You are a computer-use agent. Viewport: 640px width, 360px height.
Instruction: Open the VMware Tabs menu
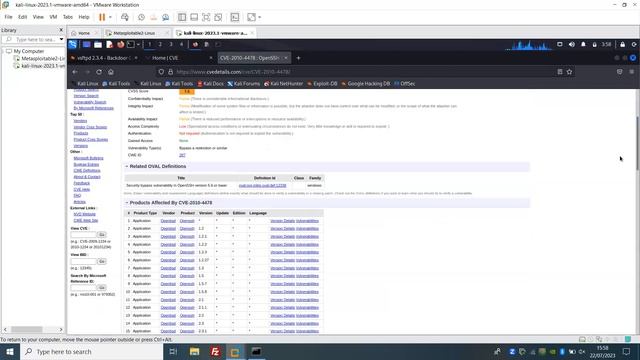(x=68, y=17)
